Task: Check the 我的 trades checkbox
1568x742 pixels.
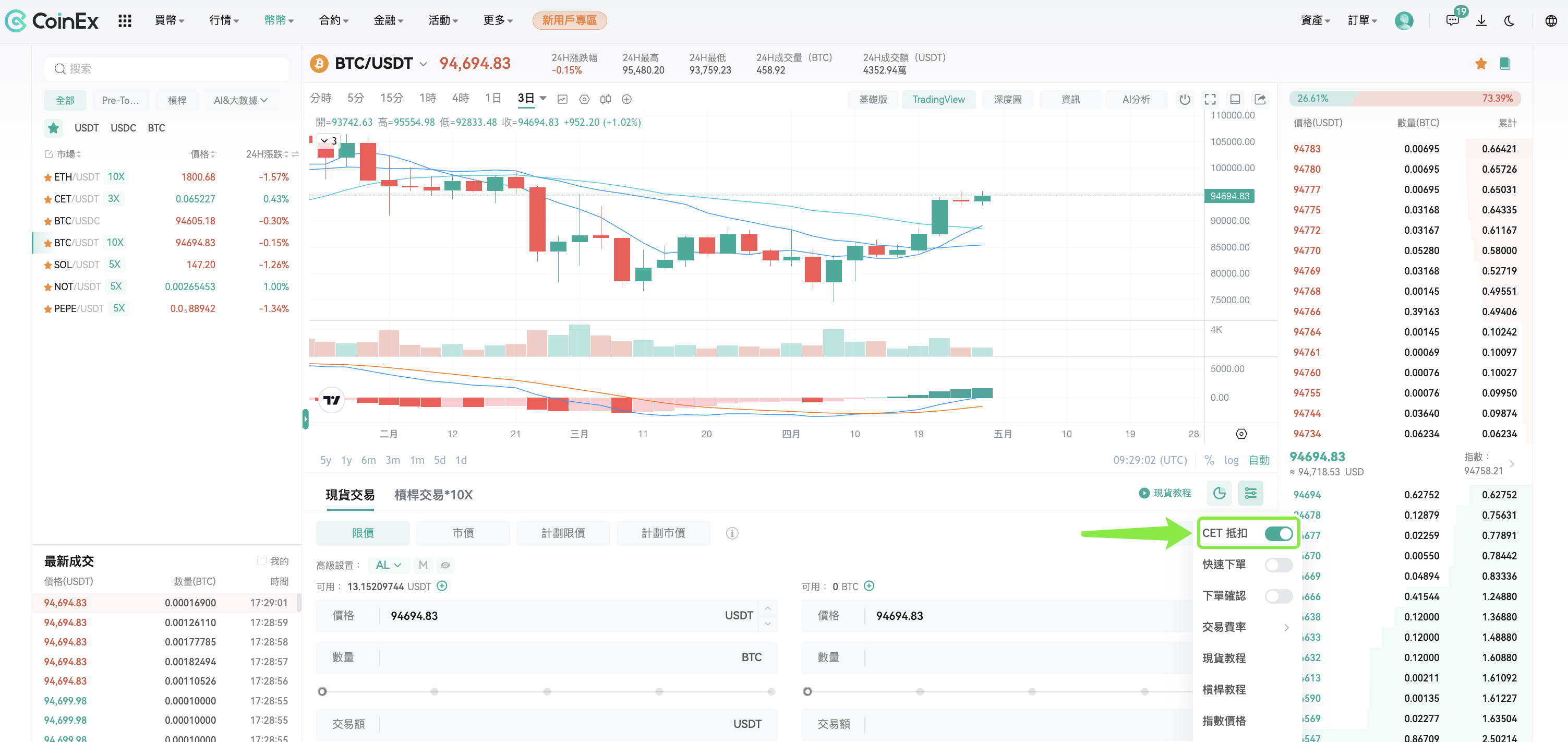Action: [x=262, y=560]
